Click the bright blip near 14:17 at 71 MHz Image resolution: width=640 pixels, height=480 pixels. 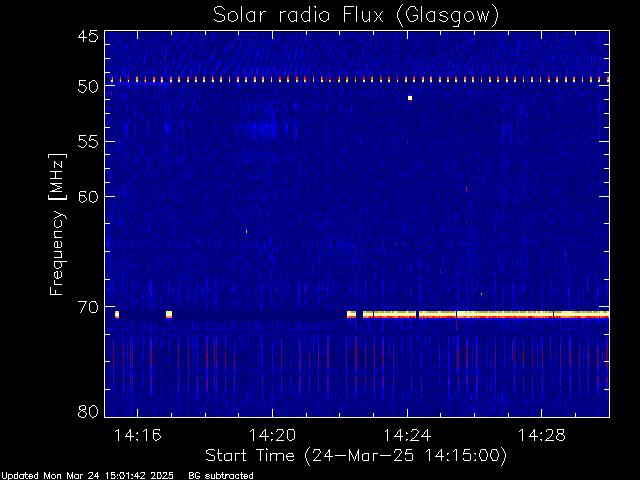point(169,314)
